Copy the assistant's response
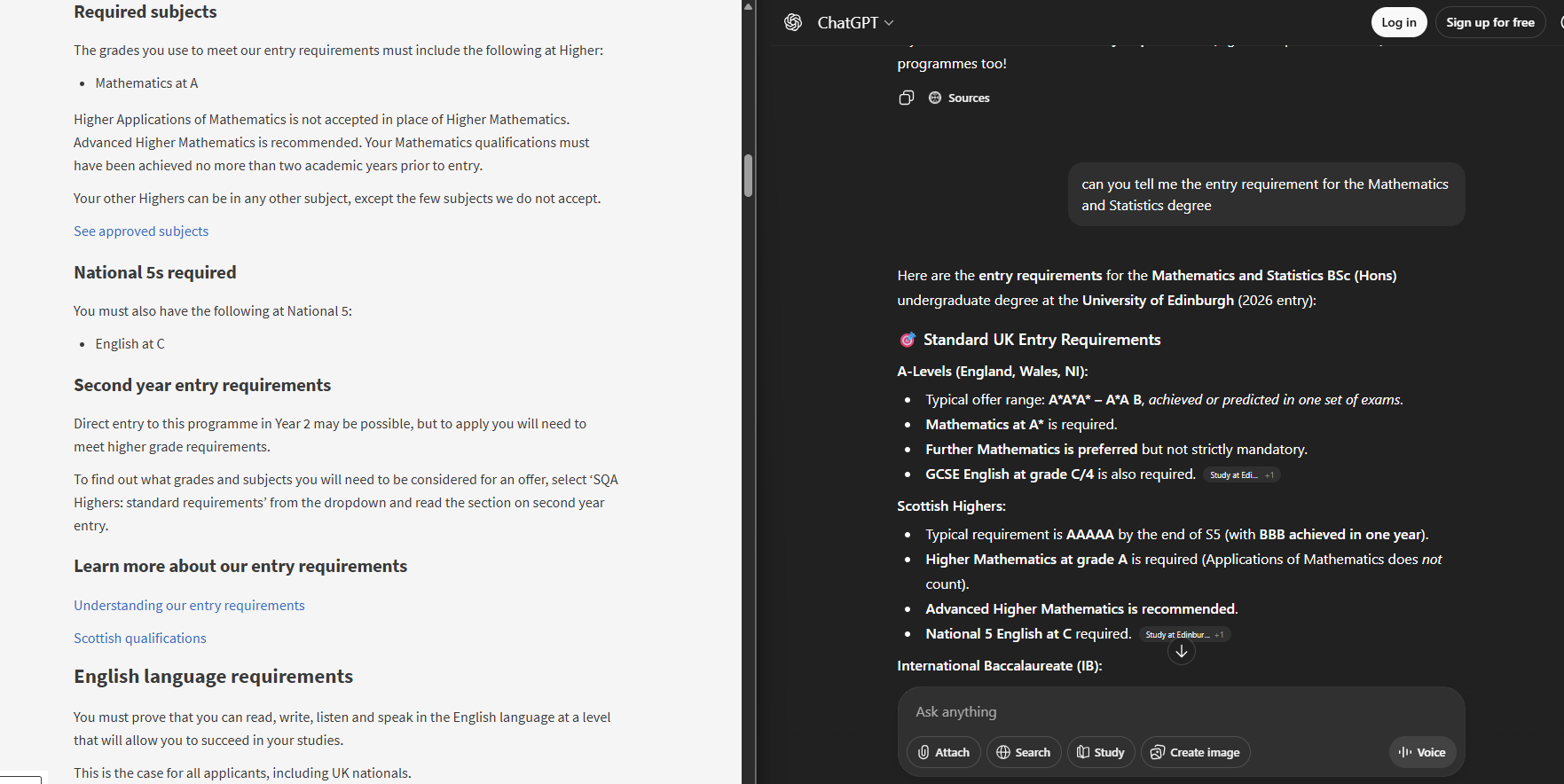The image size is (1564, 784). tap(906, 98)
